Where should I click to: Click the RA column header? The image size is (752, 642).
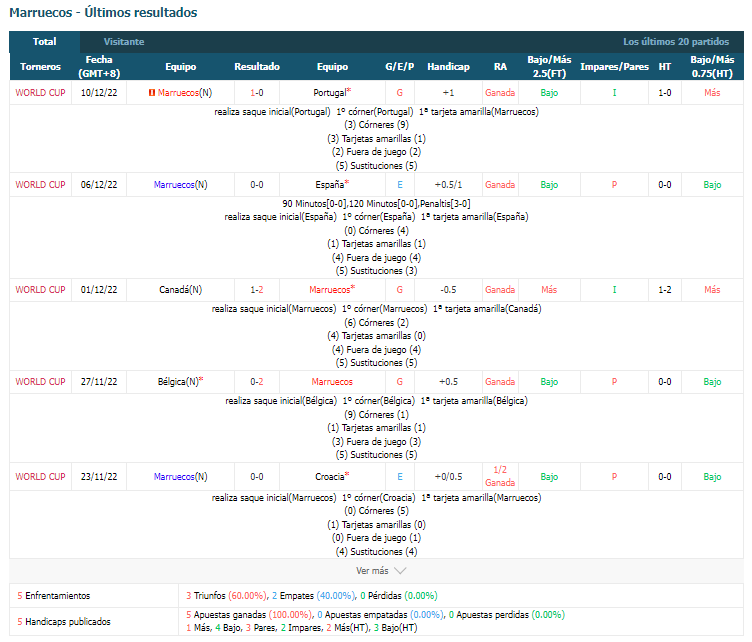tap(500, 67)
